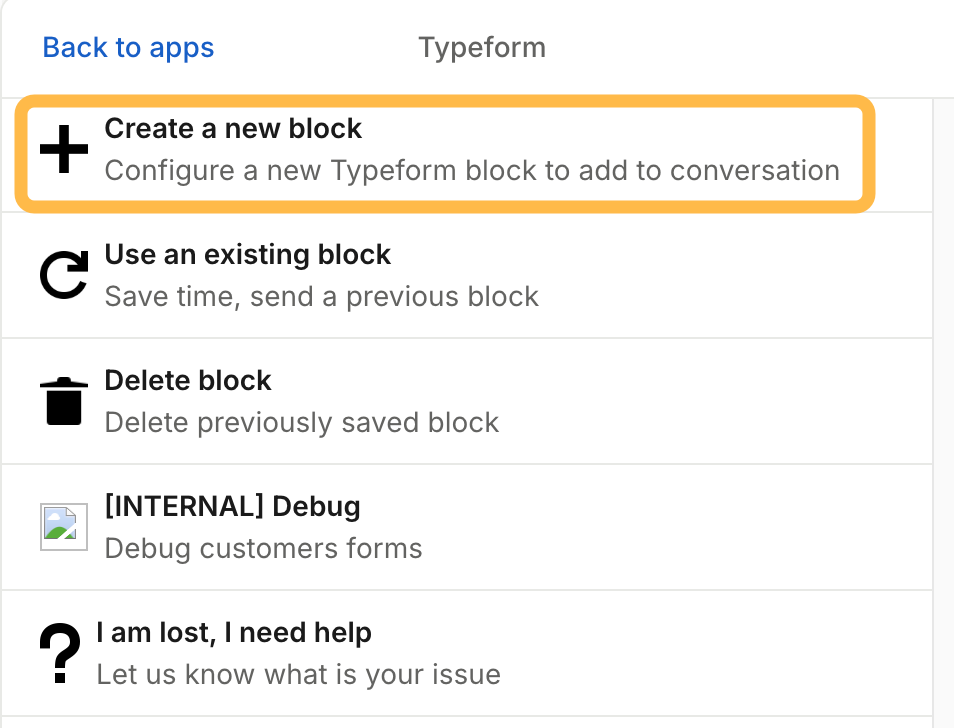
Task: Click 'Save time, send a previous block' text
Action: 321,296
